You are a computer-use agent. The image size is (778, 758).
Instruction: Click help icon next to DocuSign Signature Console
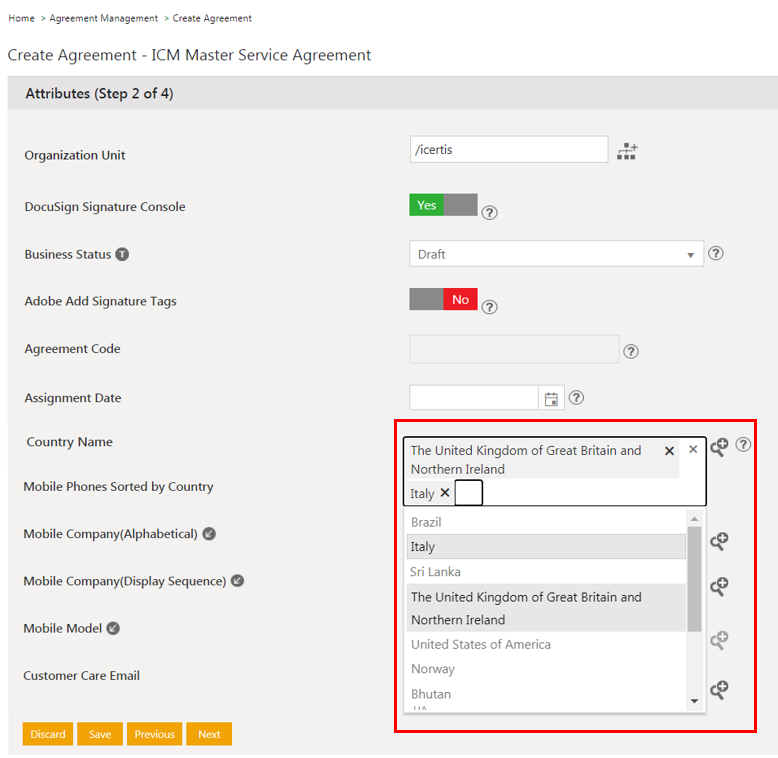pyautogui.click(x=489, y=212)
